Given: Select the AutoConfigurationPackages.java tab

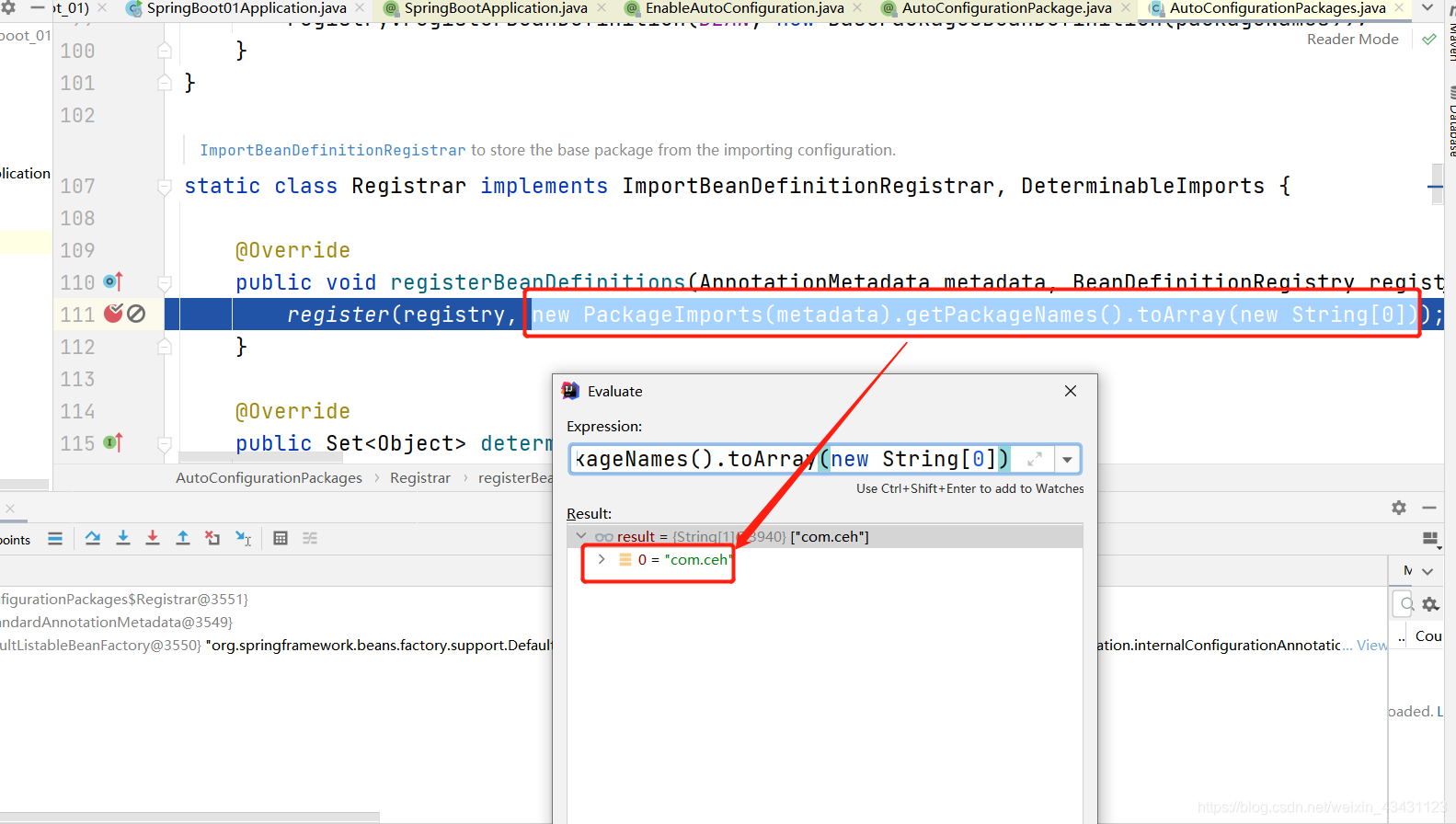Looking at the screenshot, I should click(x=1277, y=8).
